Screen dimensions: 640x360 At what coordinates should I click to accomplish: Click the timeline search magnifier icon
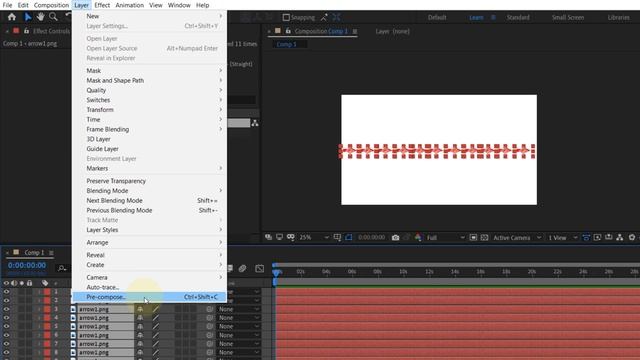coord(62,268)
